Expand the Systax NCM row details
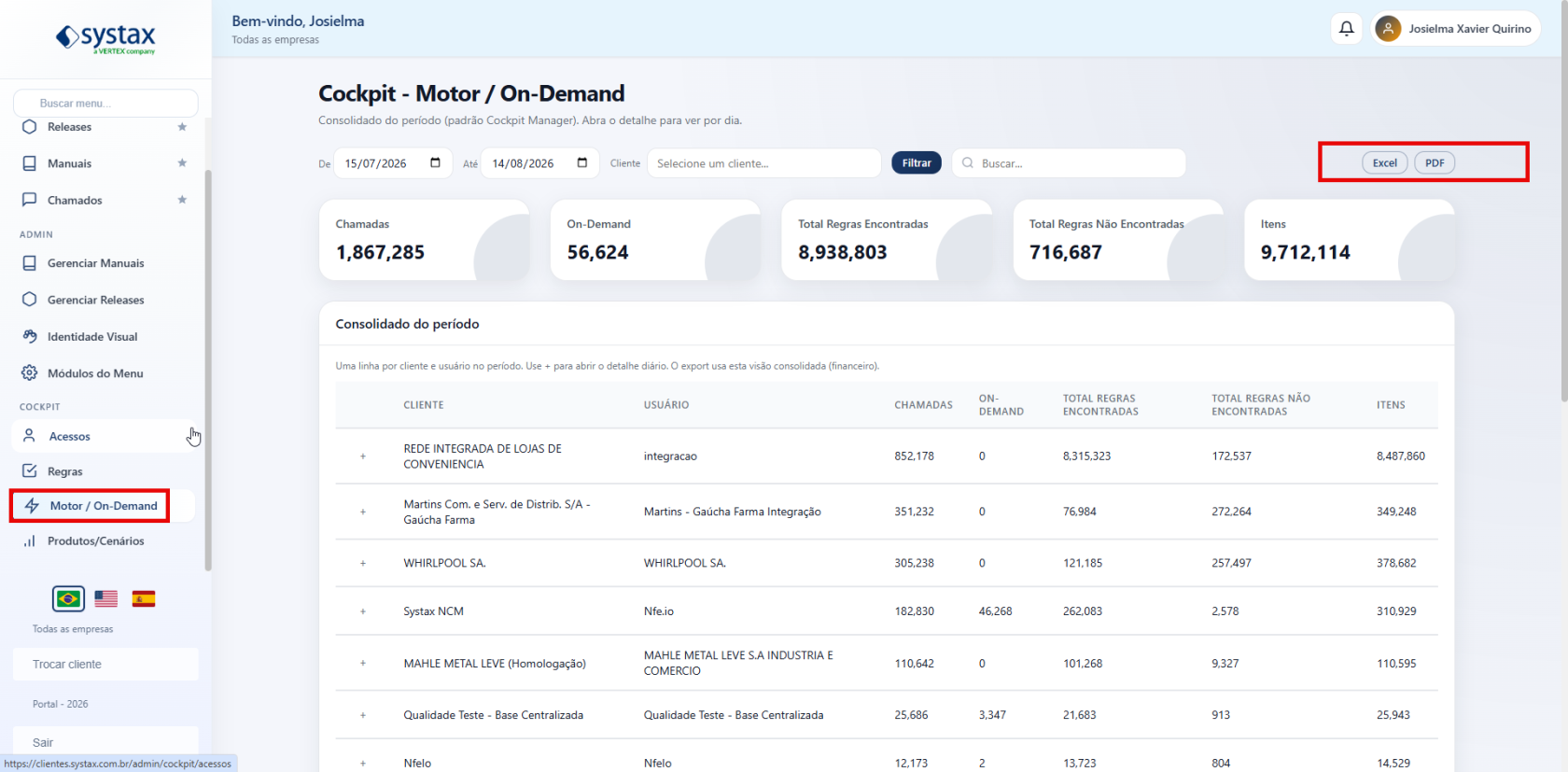 coord(363,611)
